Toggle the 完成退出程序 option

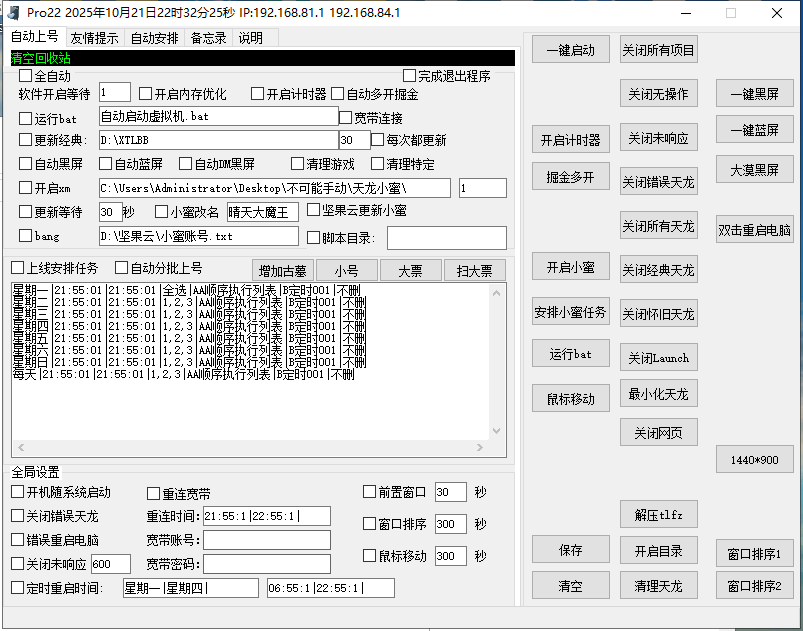[408, 75]
